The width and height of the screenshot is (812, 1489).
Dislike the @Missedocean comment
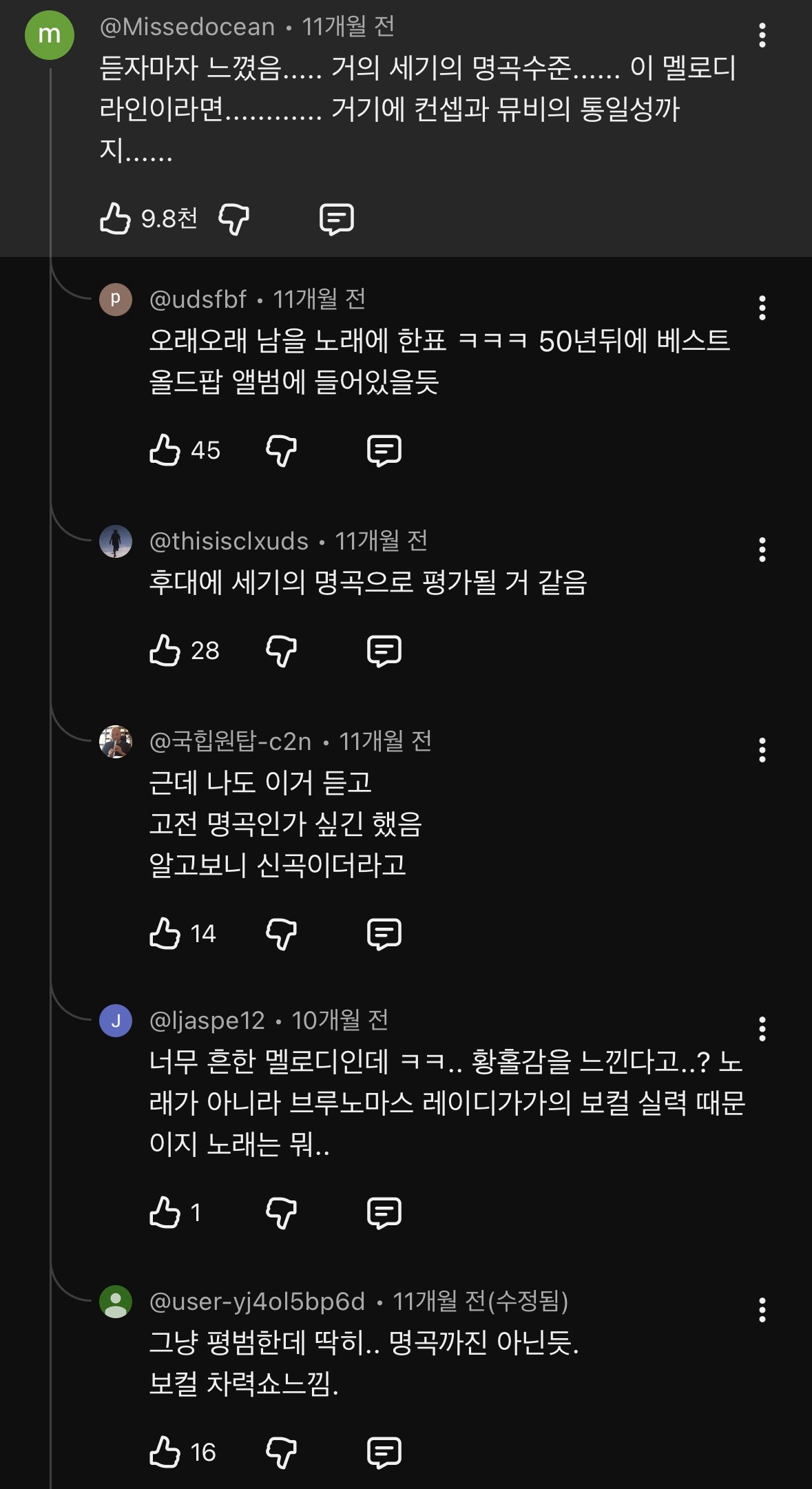(233, 219)
